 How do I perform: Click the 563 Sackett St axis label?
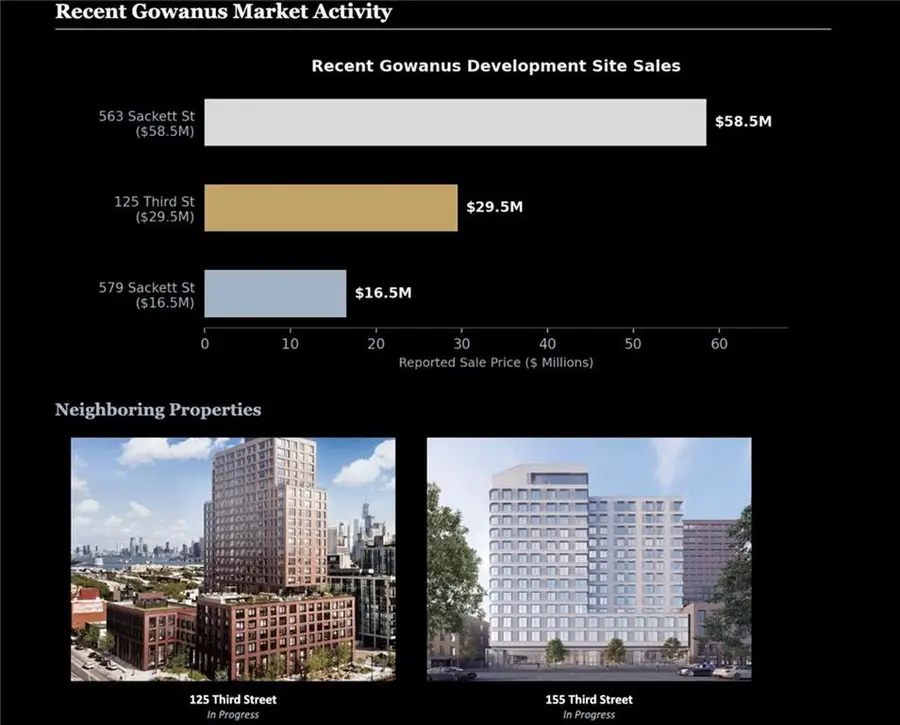click(147, 123)
